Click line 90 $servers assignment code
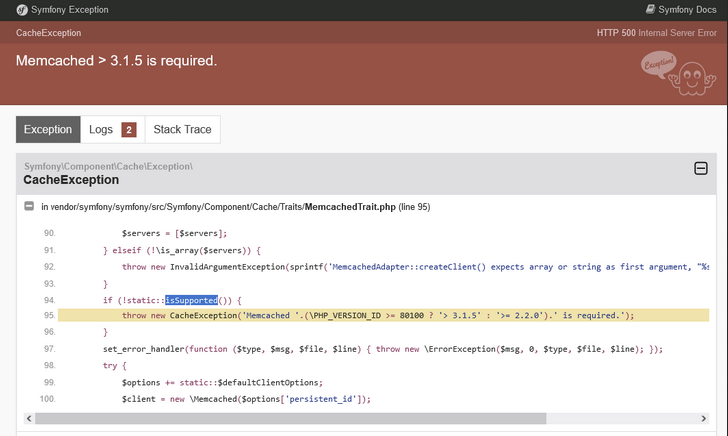 pyautogui.click(x=174, y=233)
